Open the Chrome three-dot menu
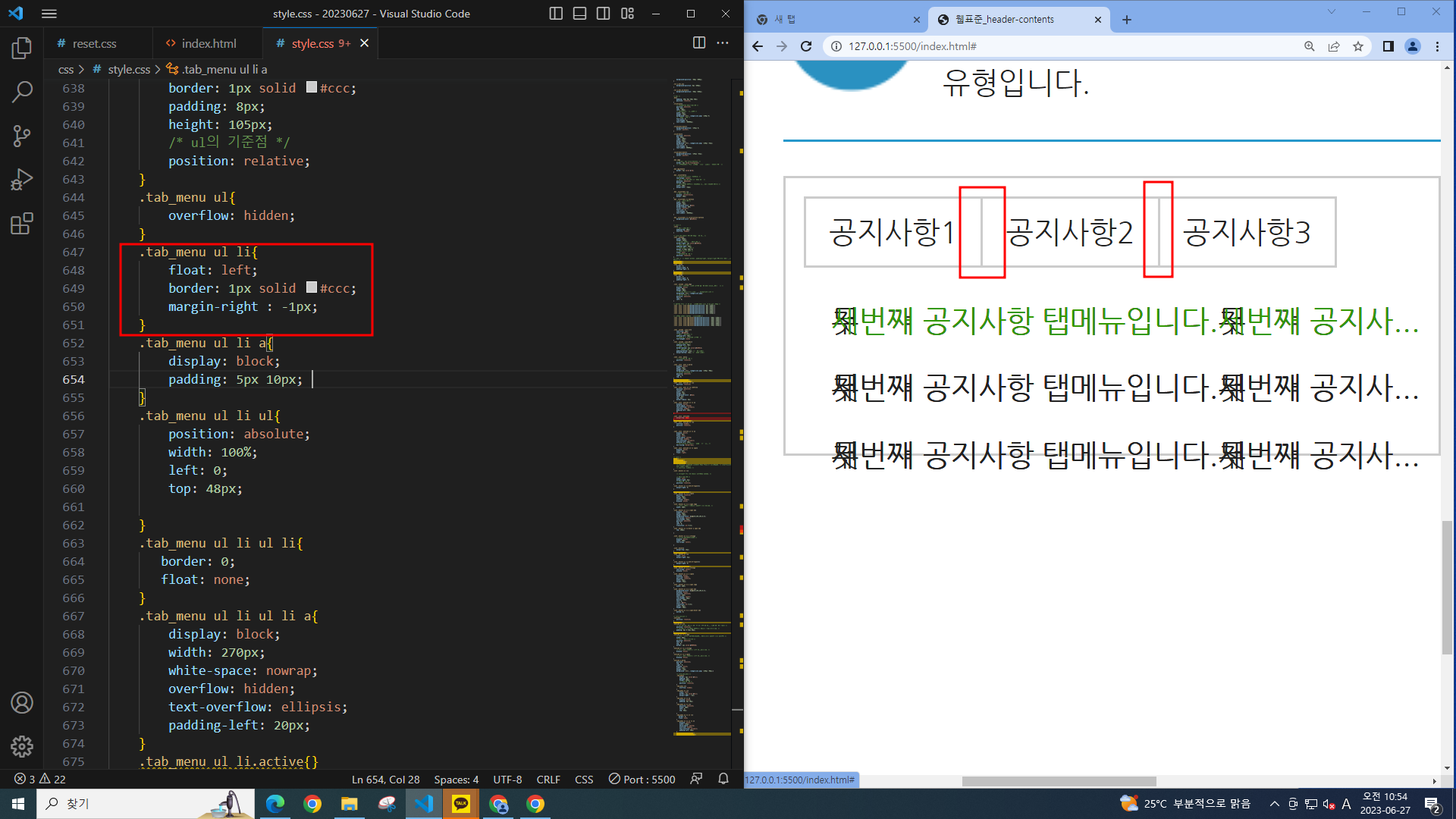 pos(1437,46)
